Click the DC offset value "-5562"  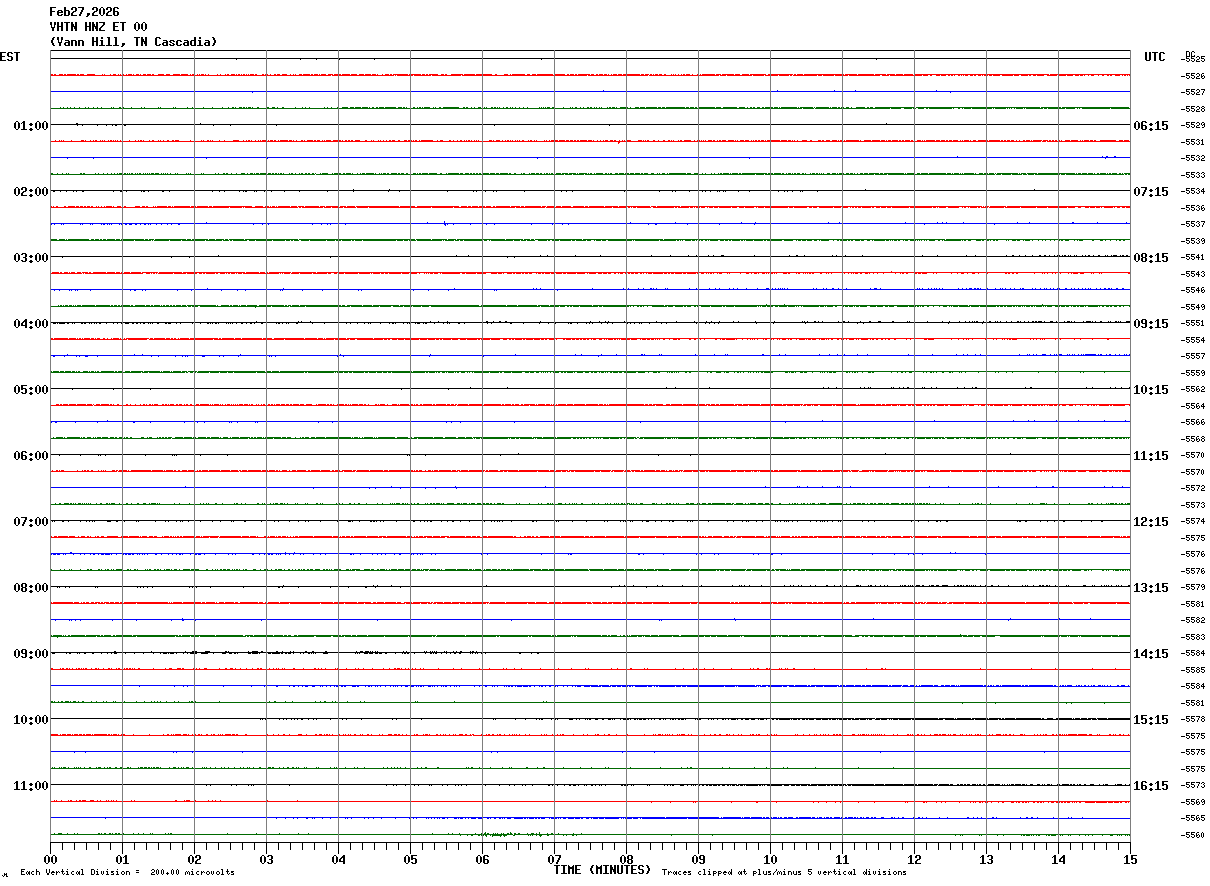[x=1193, y=389]
